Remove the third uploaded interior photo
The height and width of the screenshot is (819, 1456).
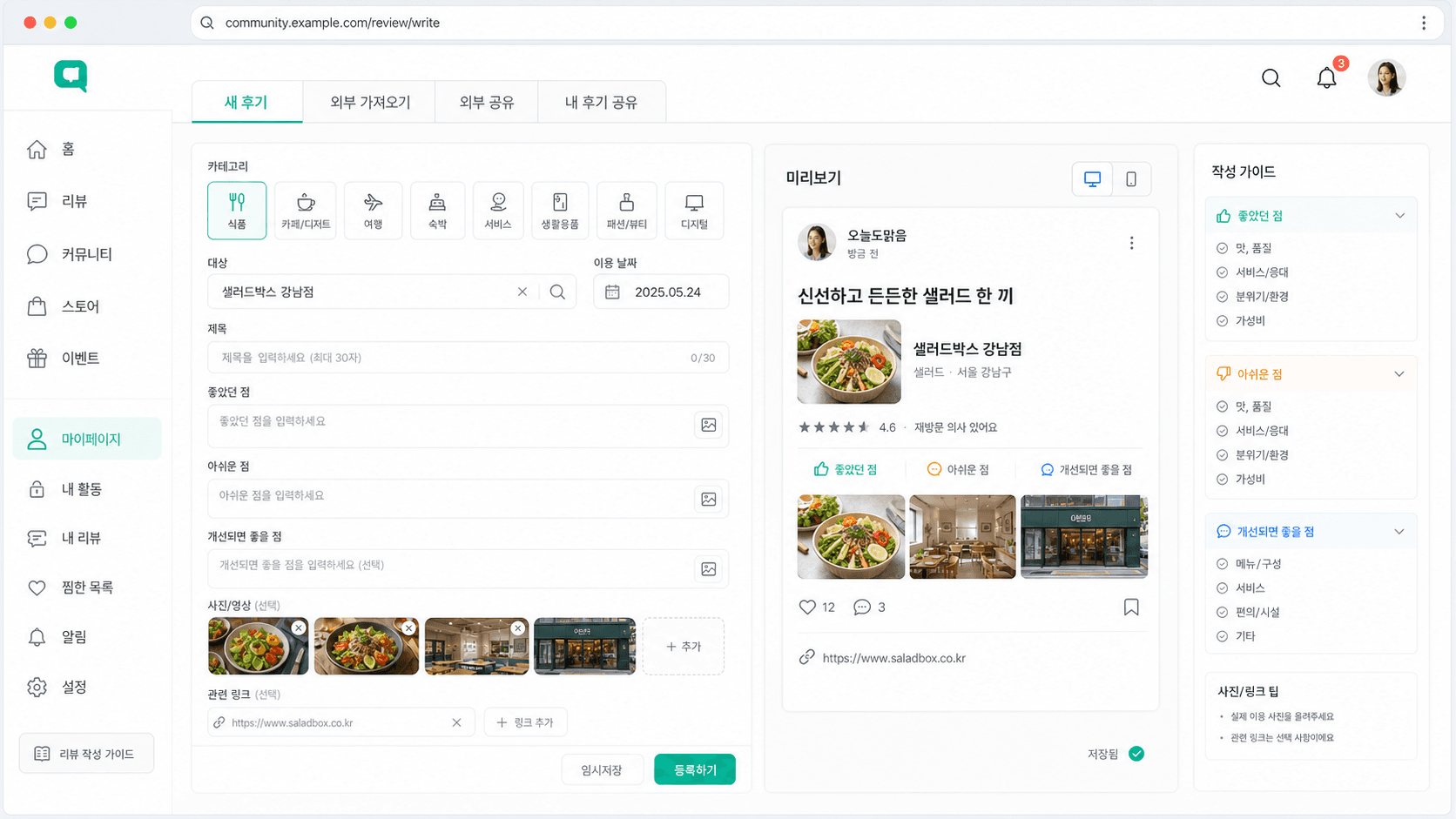pyautogui.click(x=518, y=628)
